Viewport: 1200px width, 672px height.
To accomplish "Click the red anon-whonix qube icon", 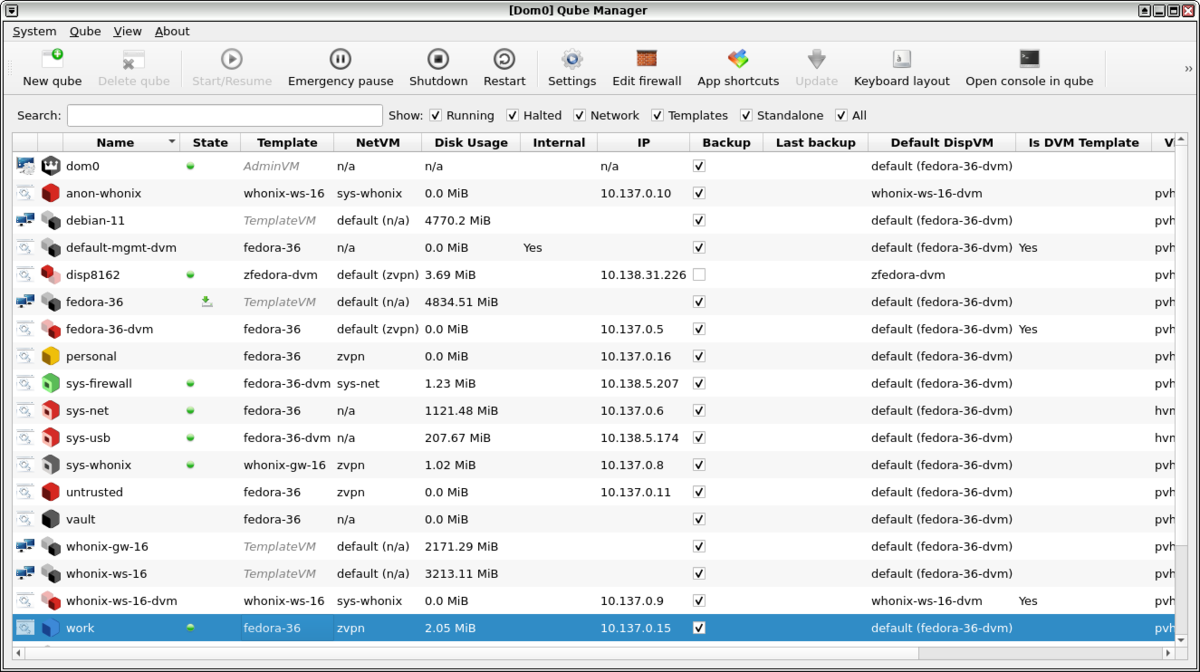I will tap(51, 193).
